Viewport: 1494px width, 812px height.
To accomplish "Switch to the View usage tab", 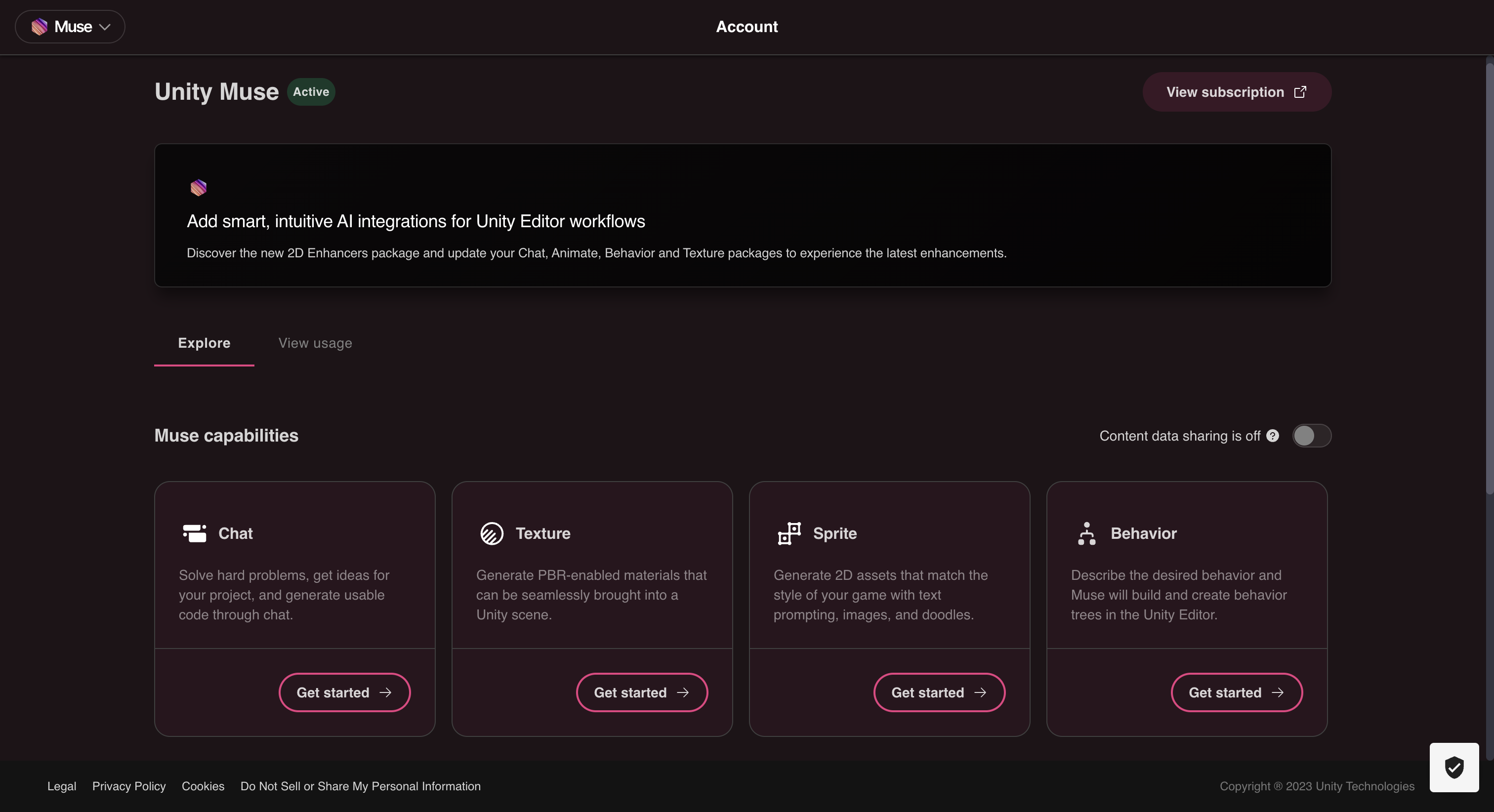I will pyautogui.click(x=315, y=343).
